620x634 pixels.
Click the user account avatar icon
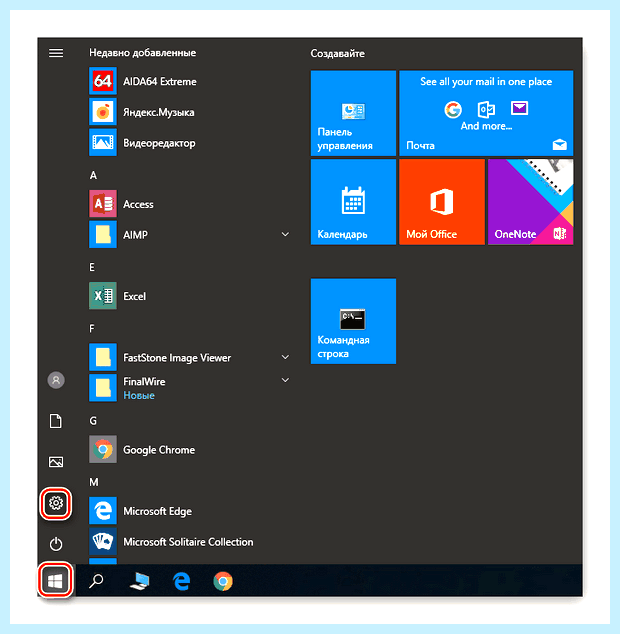click(x=56, y=380)
